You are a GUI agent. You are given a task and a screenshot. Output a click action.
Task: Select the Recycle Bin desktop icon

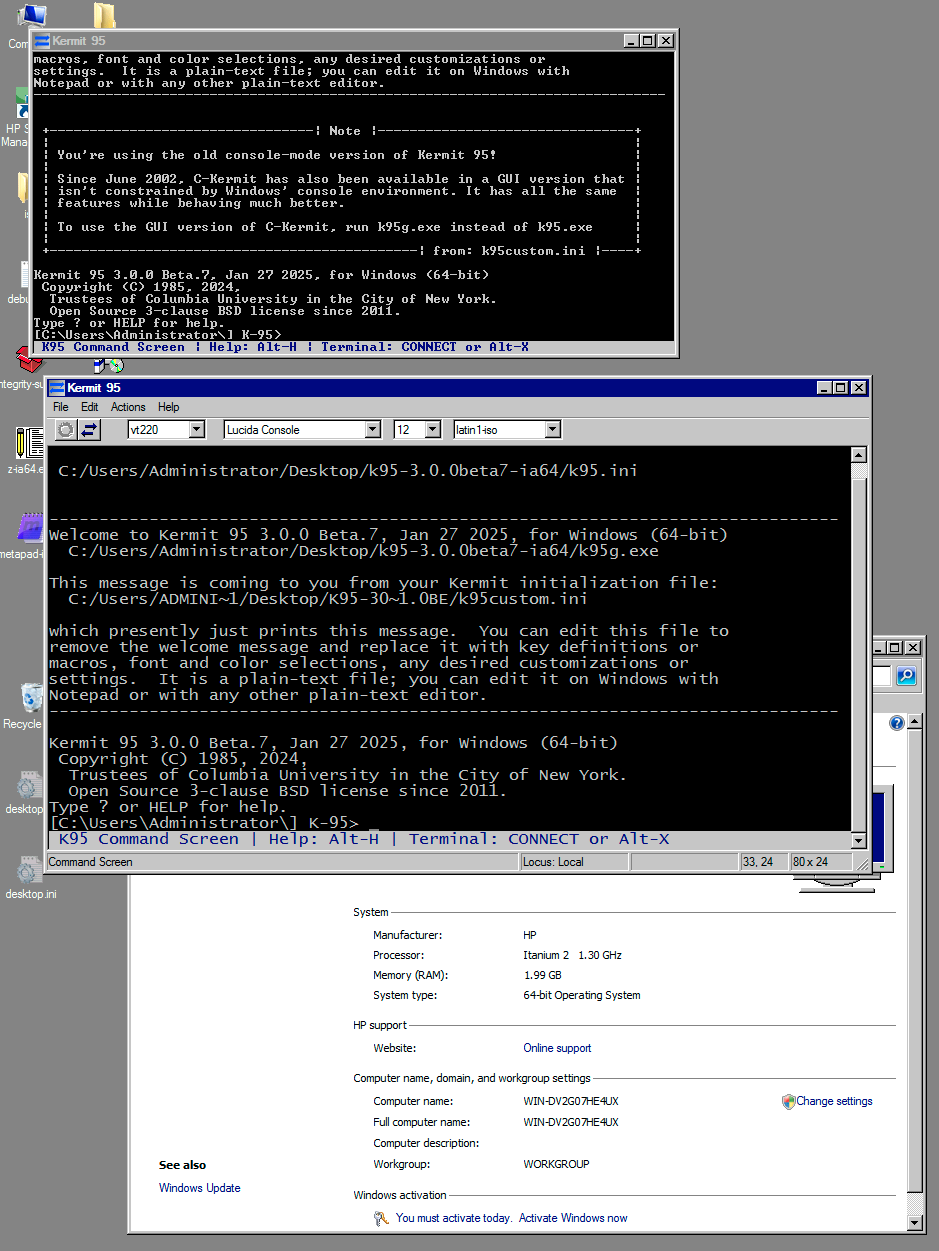coord(30,697)
